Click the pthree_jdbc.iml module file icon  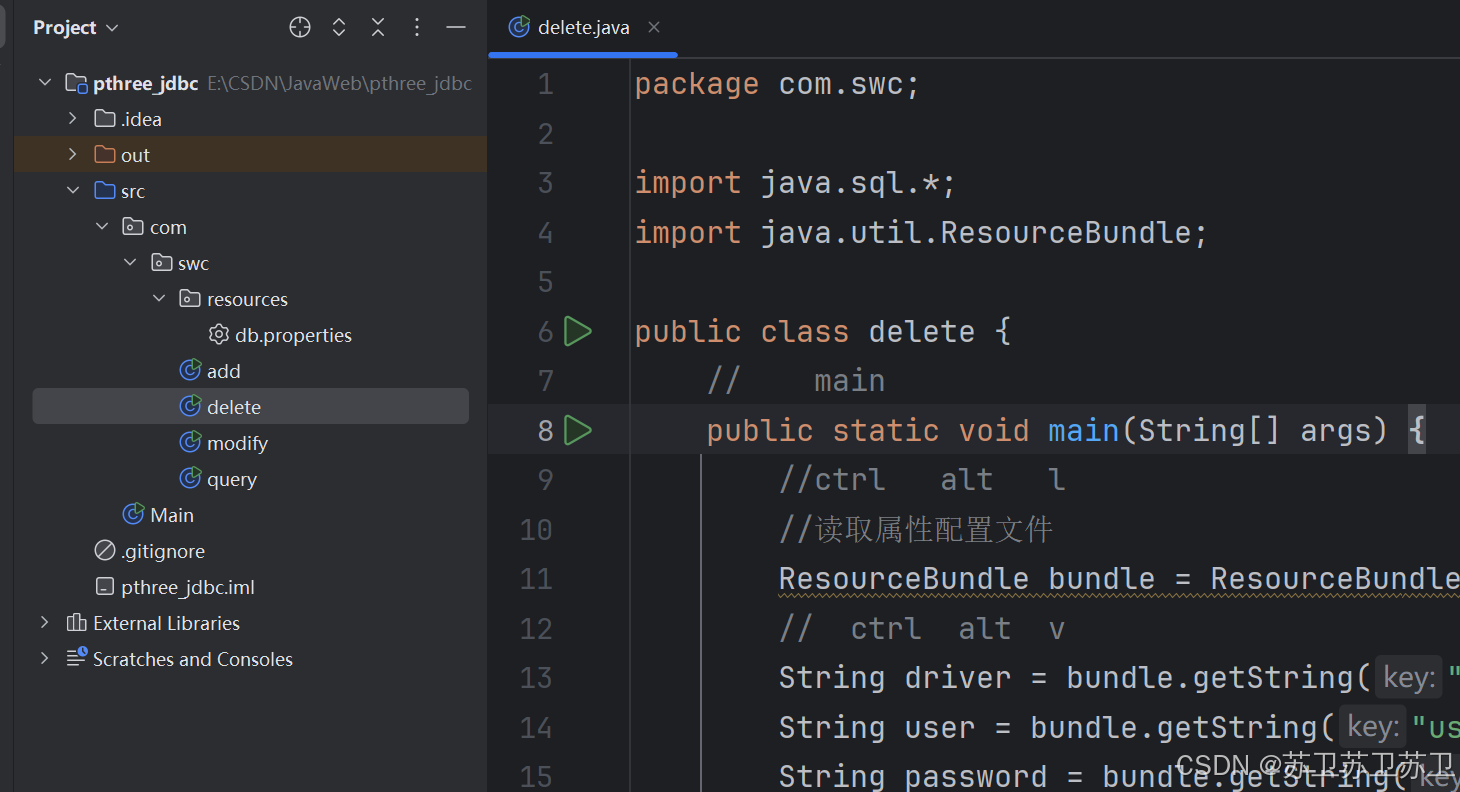click(104, 587)
